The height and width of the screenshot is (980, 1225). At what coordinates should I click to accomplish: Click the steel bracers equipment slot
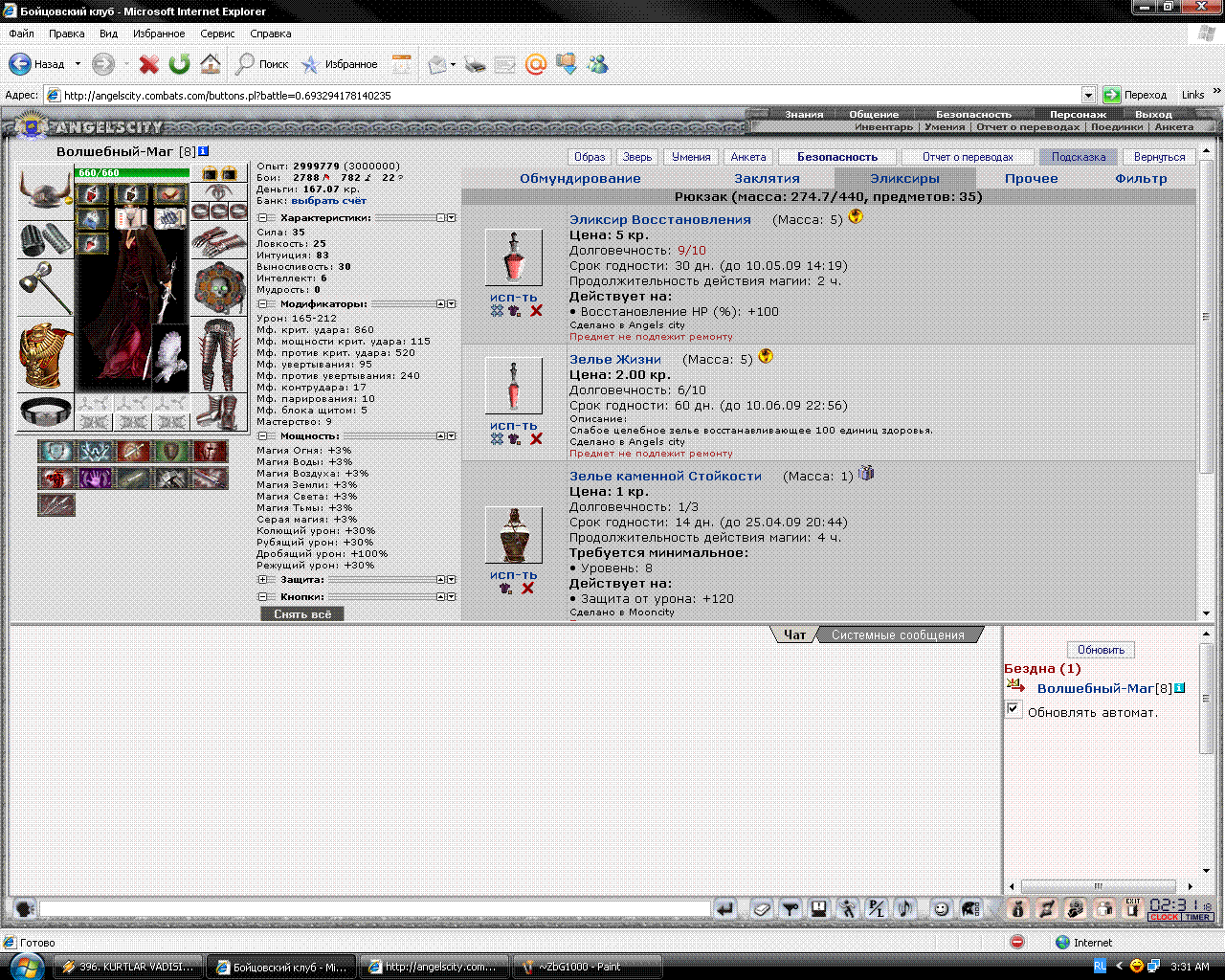click(45, 240)
